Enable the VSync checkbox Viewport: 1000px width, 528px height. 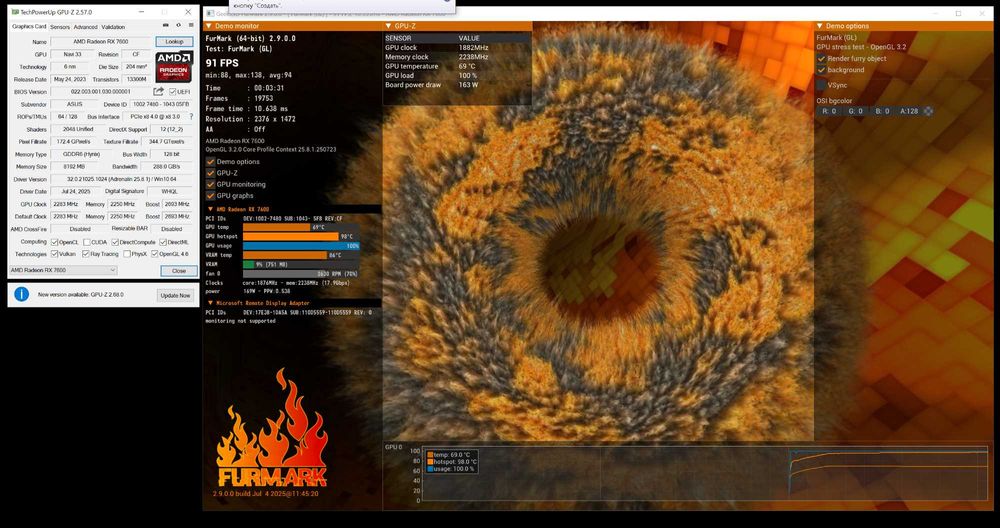821,84
